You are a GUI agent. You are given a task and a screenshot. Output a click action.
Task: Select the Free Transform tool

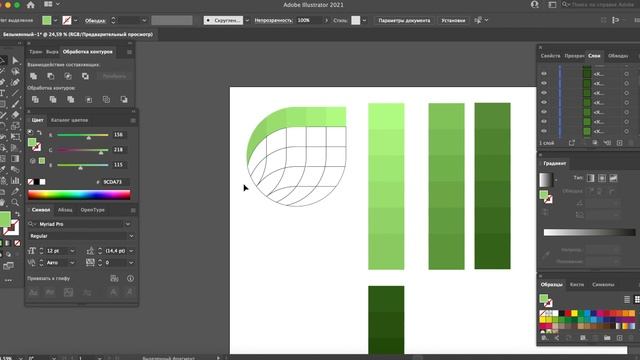[15, 137]
